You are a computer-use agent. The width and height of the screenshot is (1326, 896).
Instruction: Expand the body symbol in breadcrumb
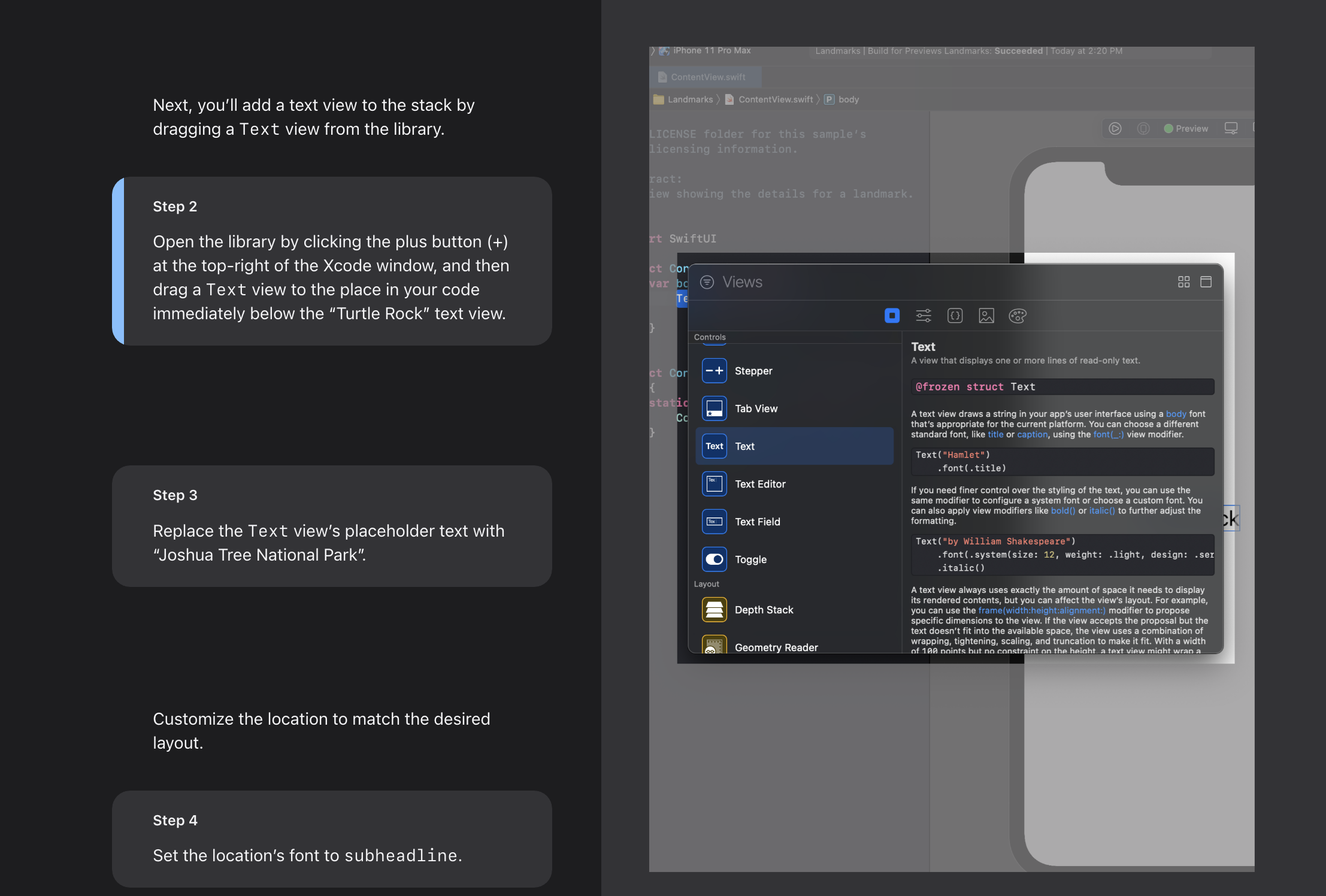pos(848,99)
